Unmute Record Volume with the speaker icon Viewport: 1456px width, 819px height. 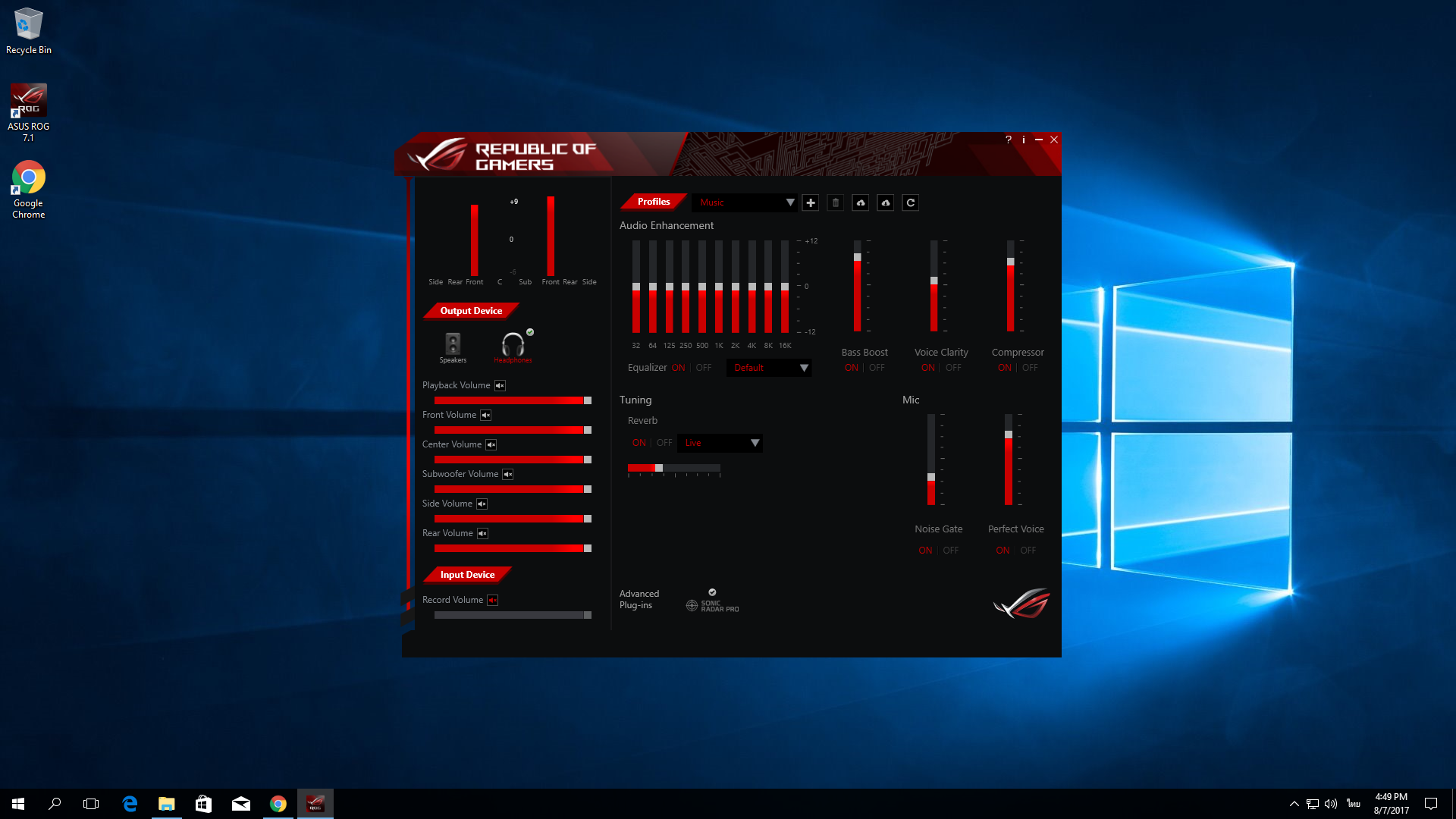point(493,600)
